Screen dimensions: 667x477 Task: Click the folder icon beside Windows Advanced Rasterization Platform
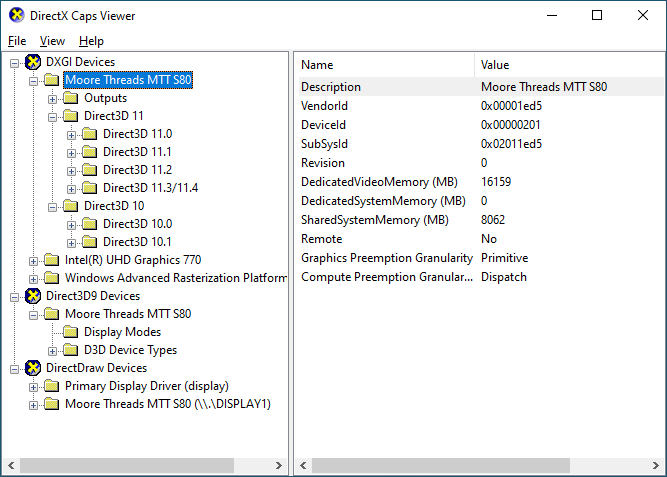[51, 278]
